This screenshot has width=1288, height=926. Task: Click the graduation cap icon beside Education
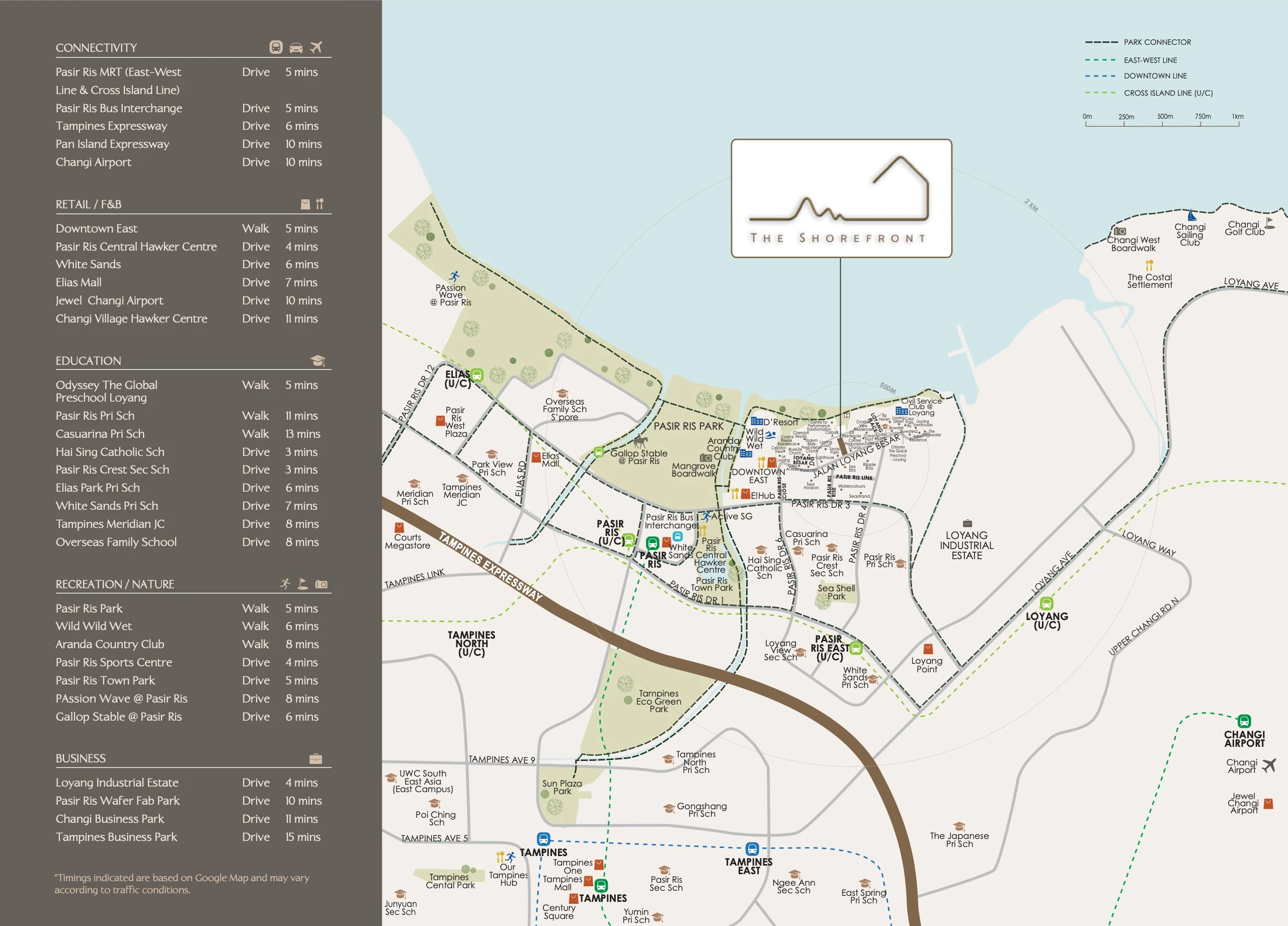318,361
